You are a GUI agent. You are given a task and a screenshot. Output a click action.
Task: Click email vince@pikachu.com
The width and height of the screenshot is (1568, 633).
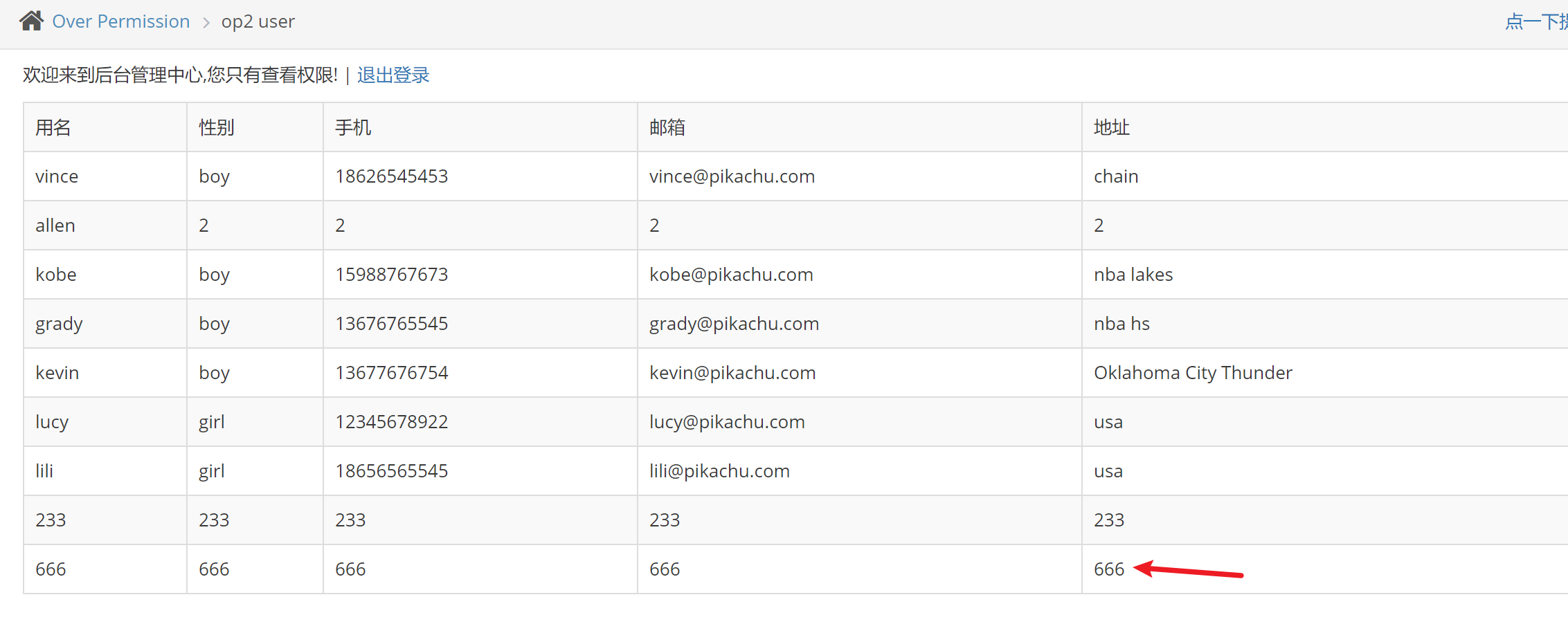point(732,176)
